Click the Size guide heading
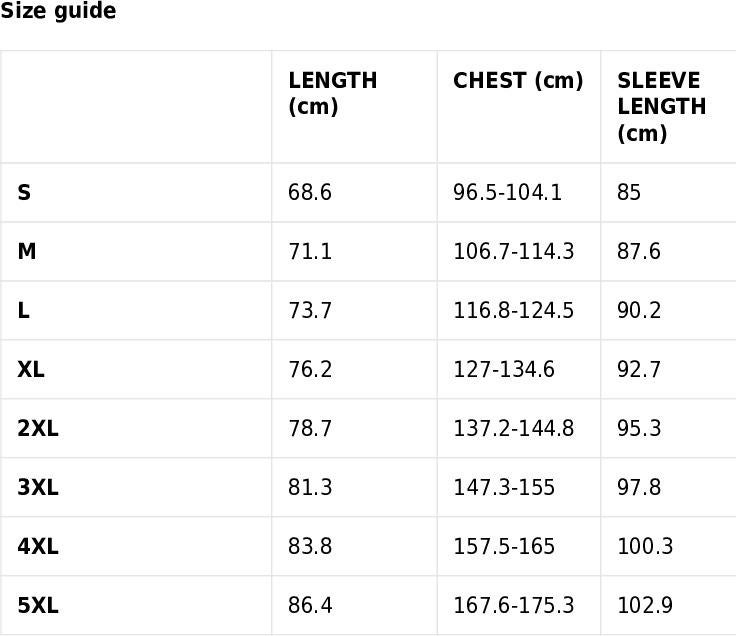 pos(58,11)
